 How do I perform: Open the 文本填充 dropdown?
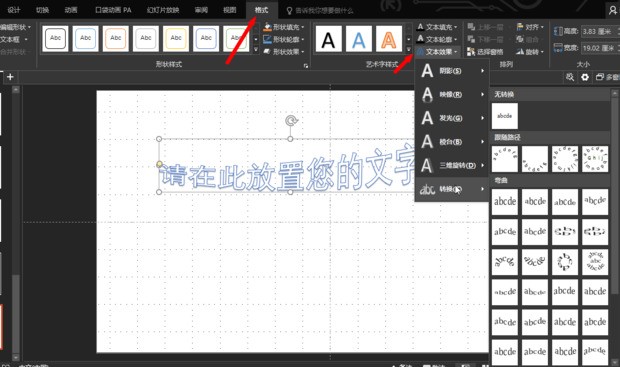point(437,27)
